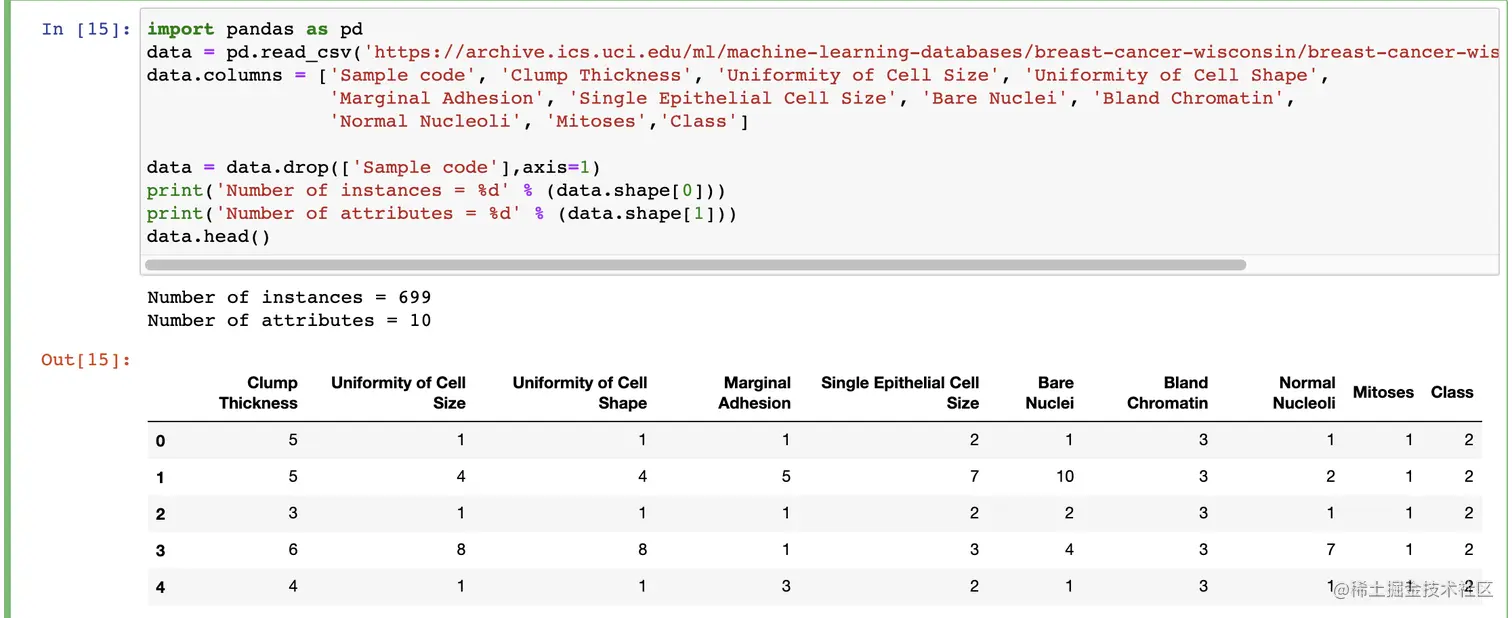This screenshot has width=1512, height=618.
Task: Click the value 10 under Bare Nuclei
Action: (1064, 476)
